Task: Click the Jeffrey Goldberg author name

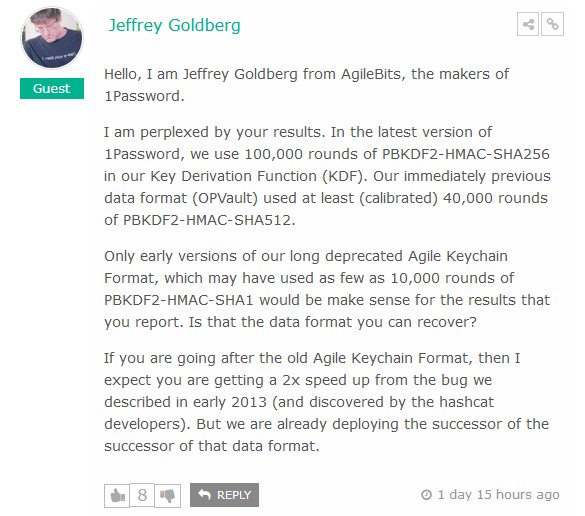Action: point(174,25)
